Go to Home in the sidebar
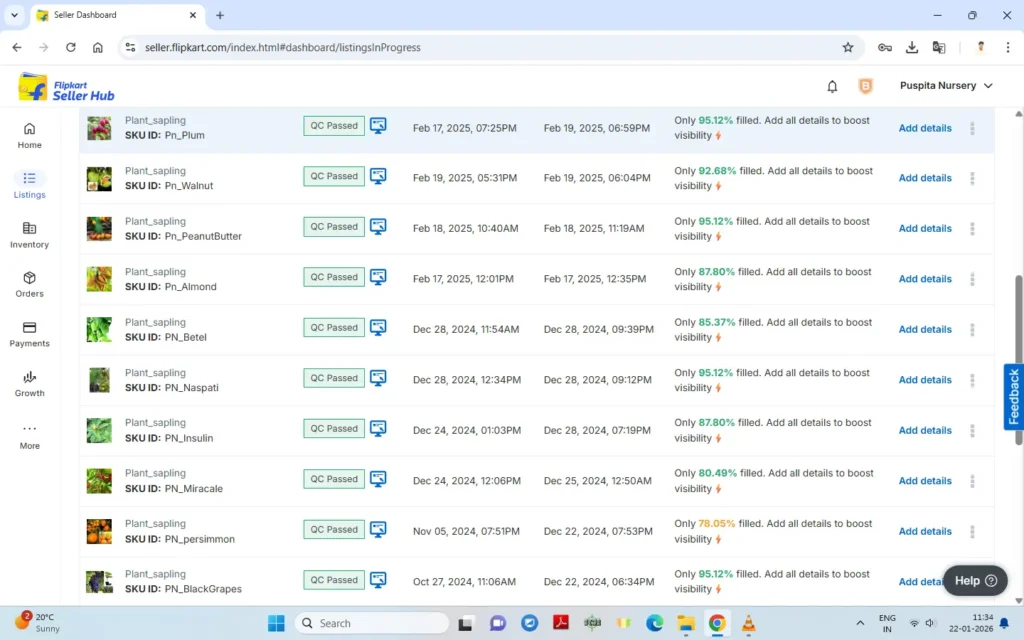 click(x=29, y=136)
